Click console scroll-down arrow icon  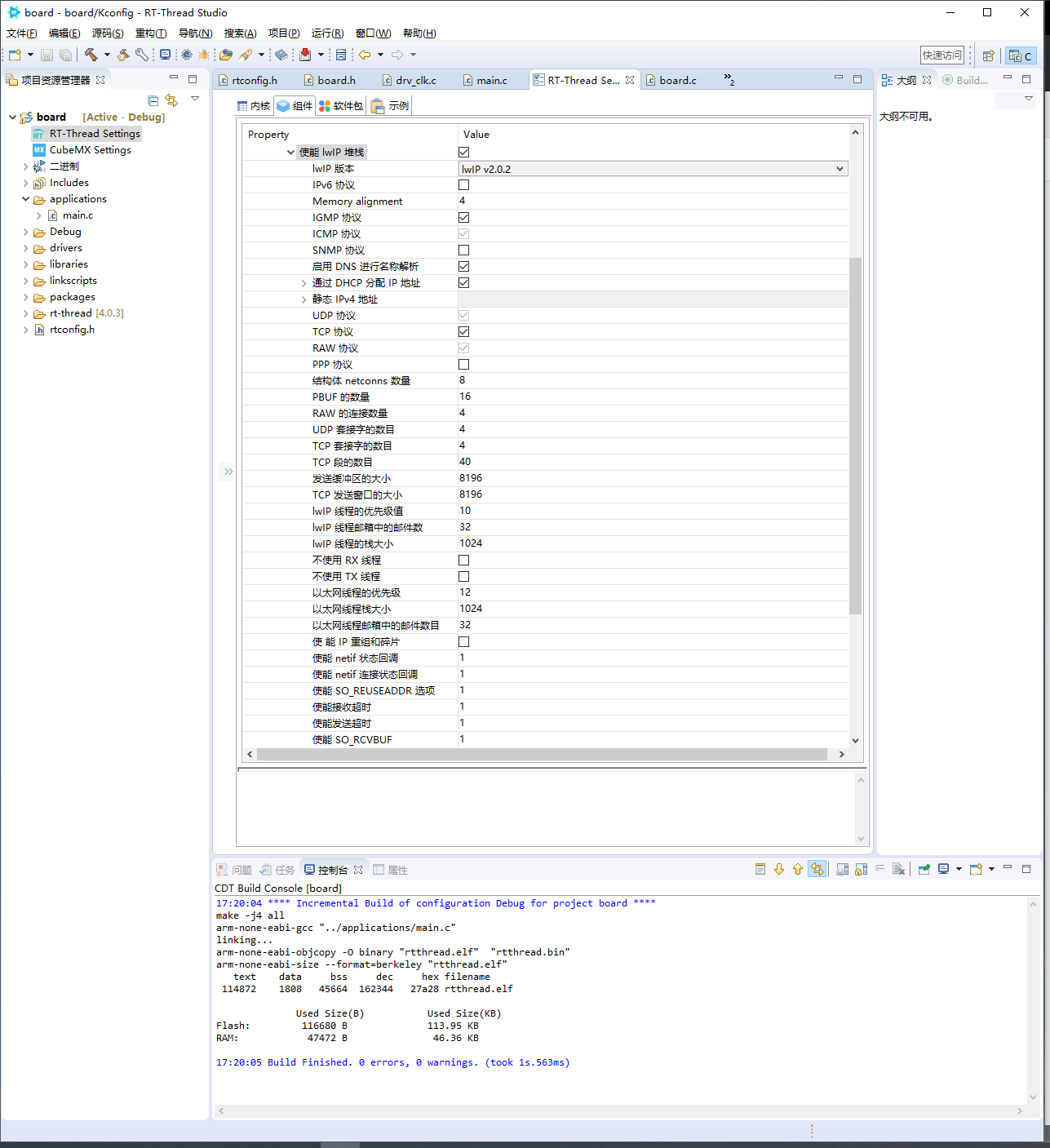(779, 869)
